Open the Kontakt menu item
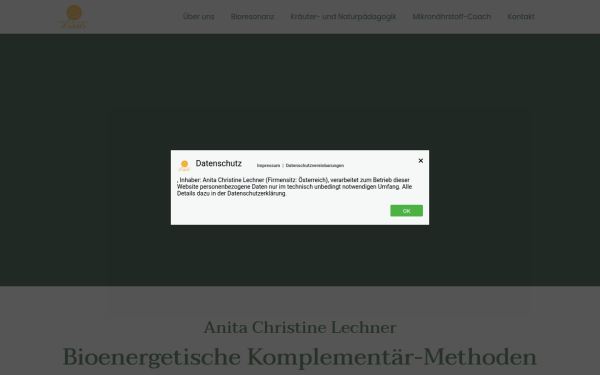The height and width of the screenshot is (375, 600). tap(521, 17)
